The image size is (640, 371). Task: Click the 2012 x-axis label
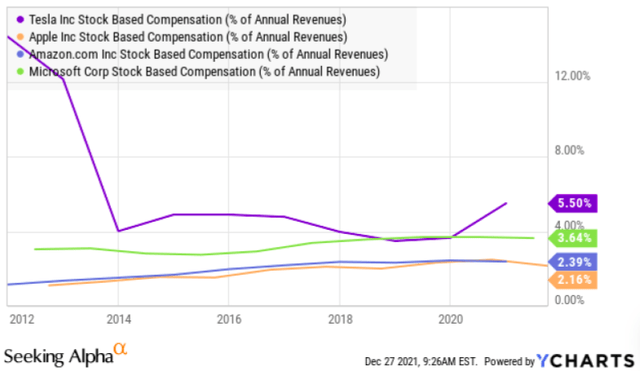(22, 319)
